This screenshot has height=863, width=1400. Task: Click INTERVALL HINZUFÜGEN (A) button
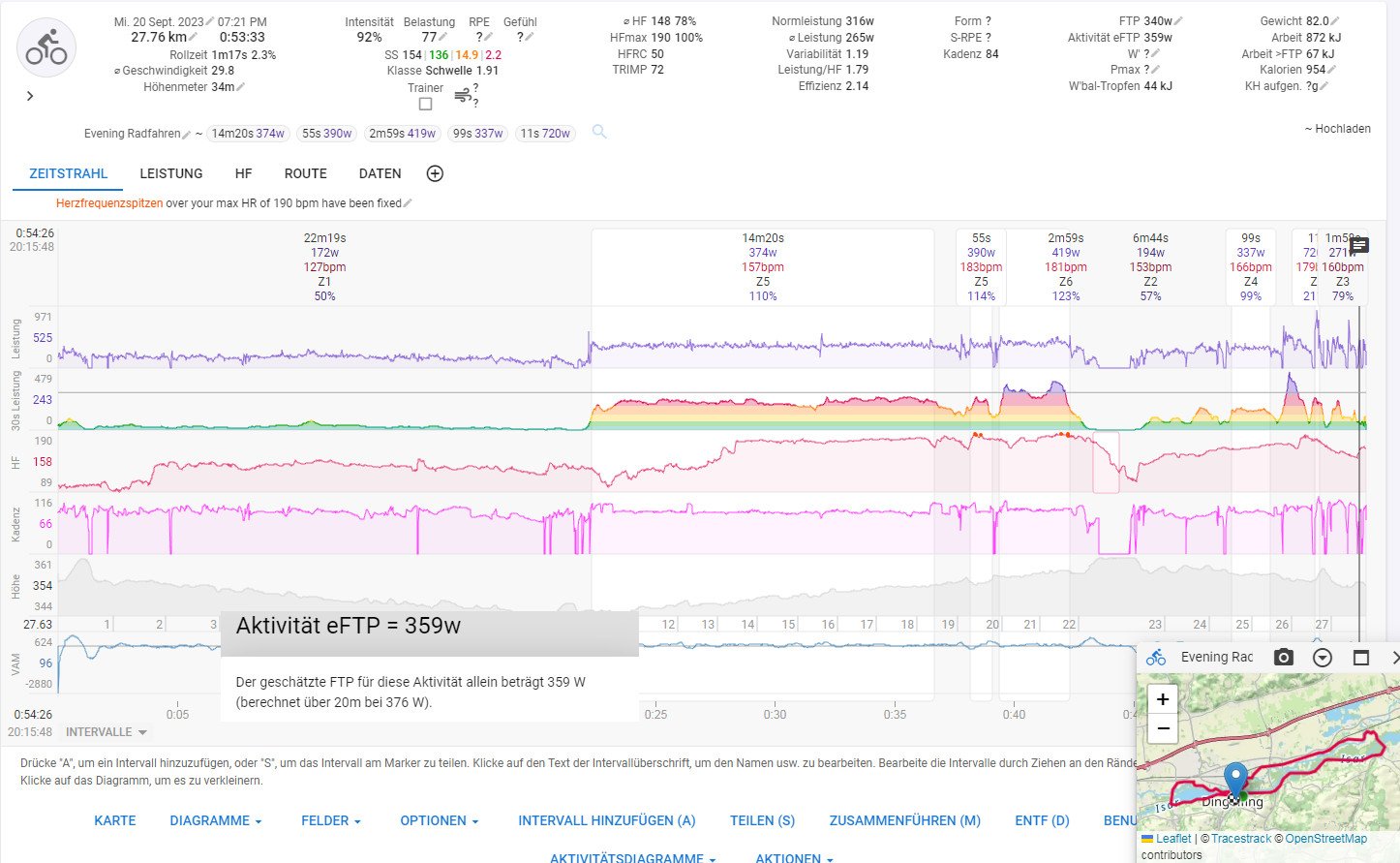click(606, 820)
